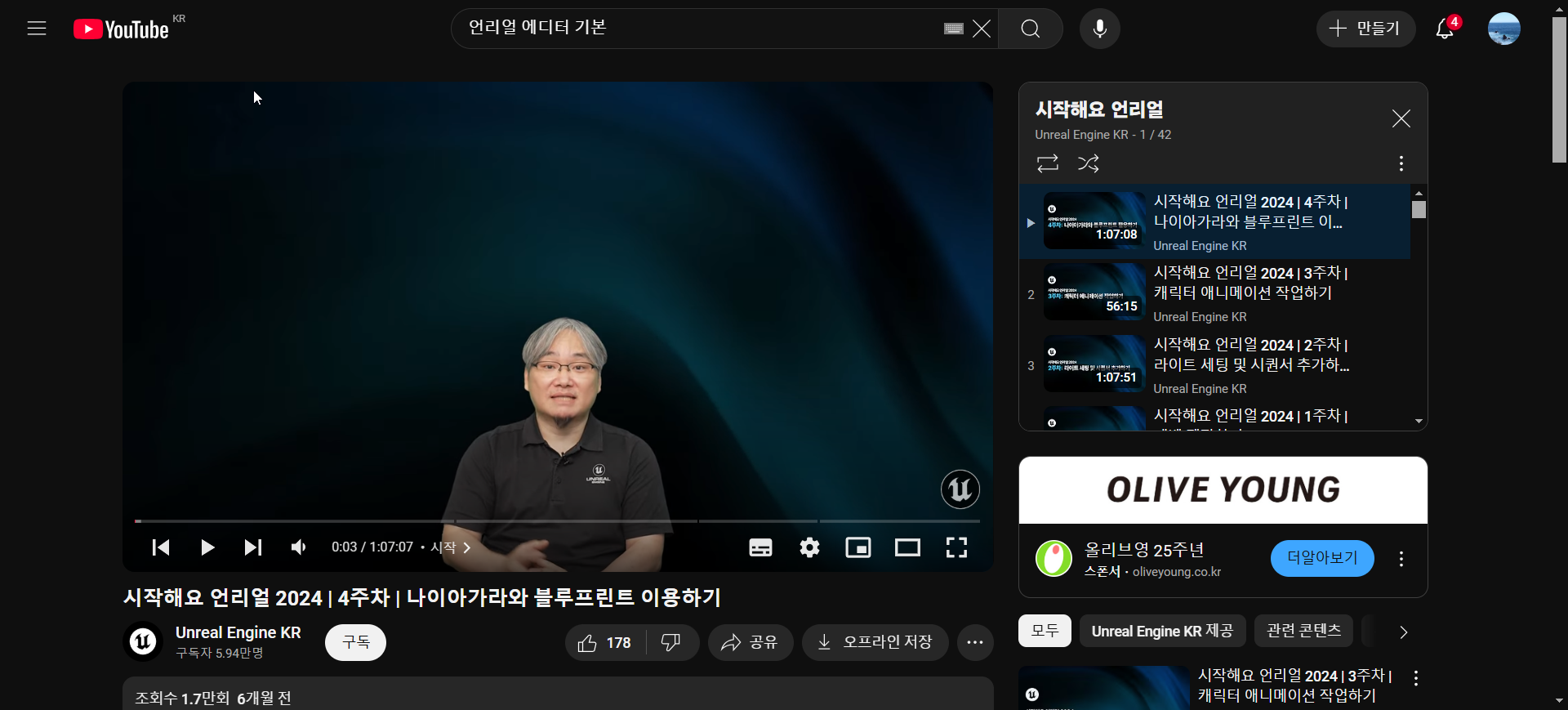Select the Unreal Engine KR 제공 chip
1568x710 pixels.
point(1162,631)
